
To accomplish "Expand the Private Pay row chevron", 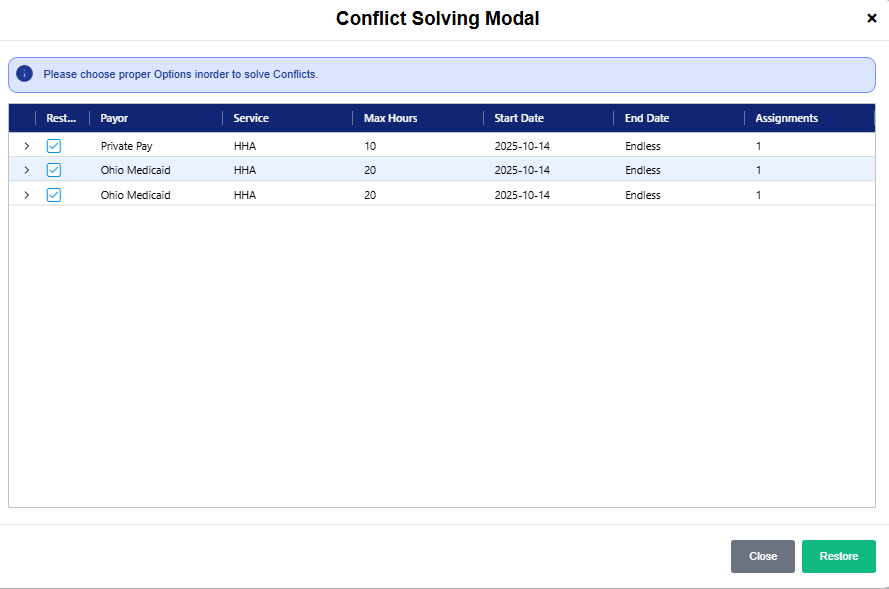I will (x=27, y=146).
